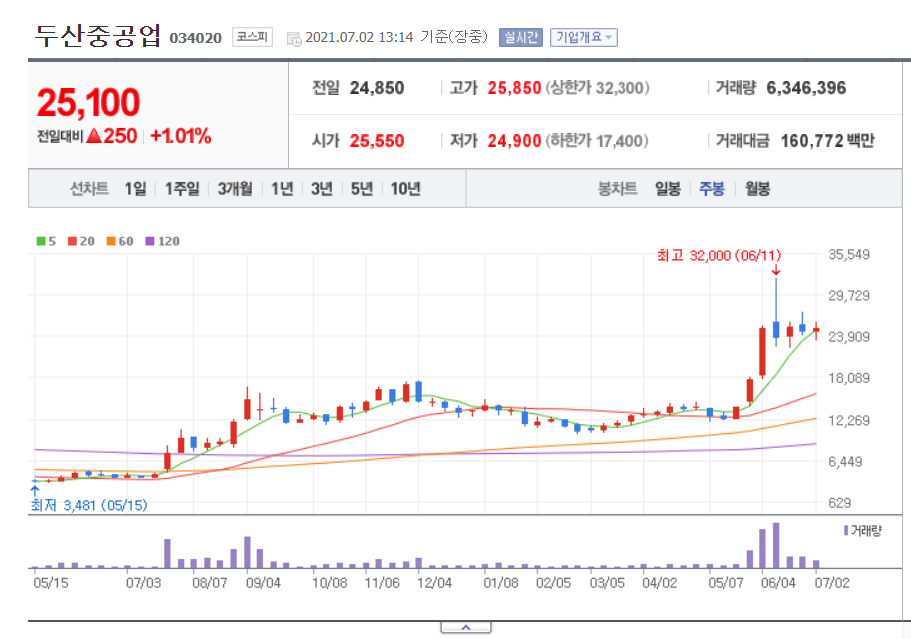Click the stock code 034020

point(196,38)
